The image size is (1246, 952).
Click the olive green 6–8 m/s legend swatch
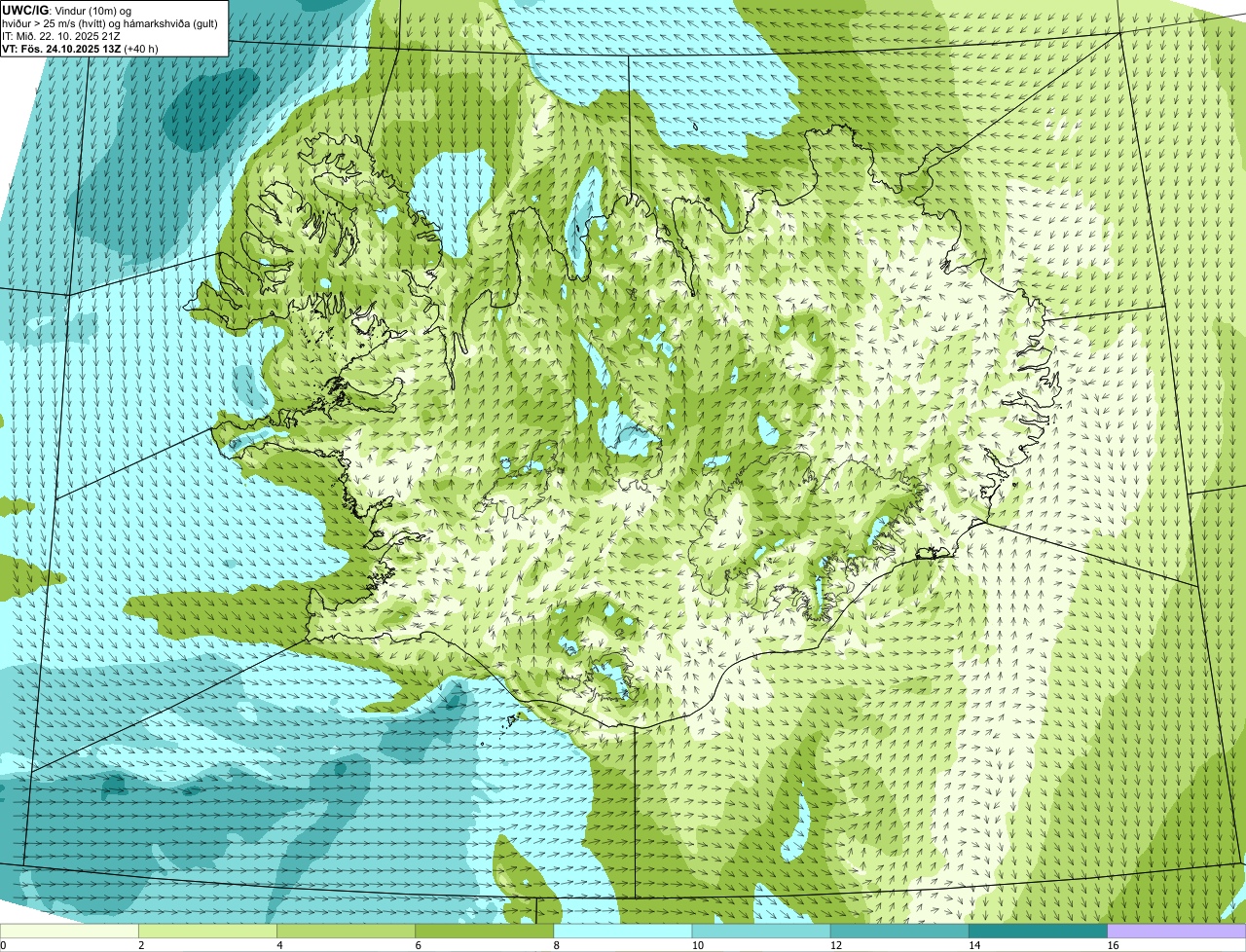(485, 932)
